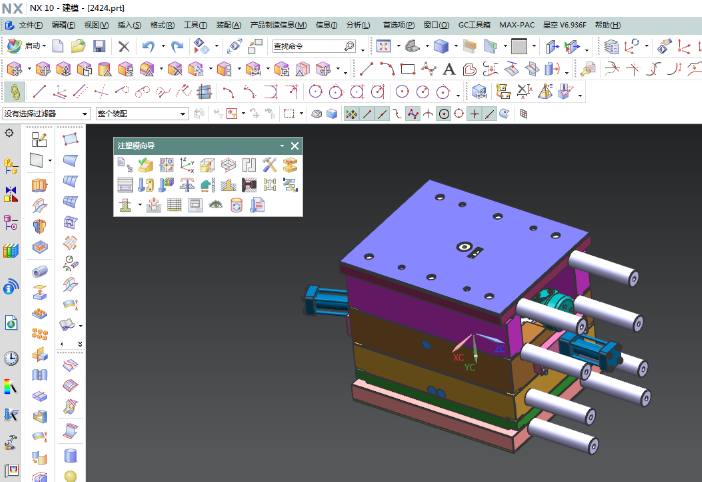
Task: Close the 注塑模向导 floating toolbar
Action: coord(295,146)
